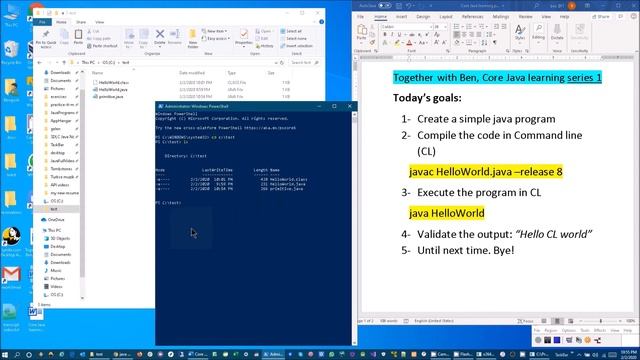This screenshot has height=360, width=640.
Task: Click Bullets list icon in Word
Action: pos(457,27)
